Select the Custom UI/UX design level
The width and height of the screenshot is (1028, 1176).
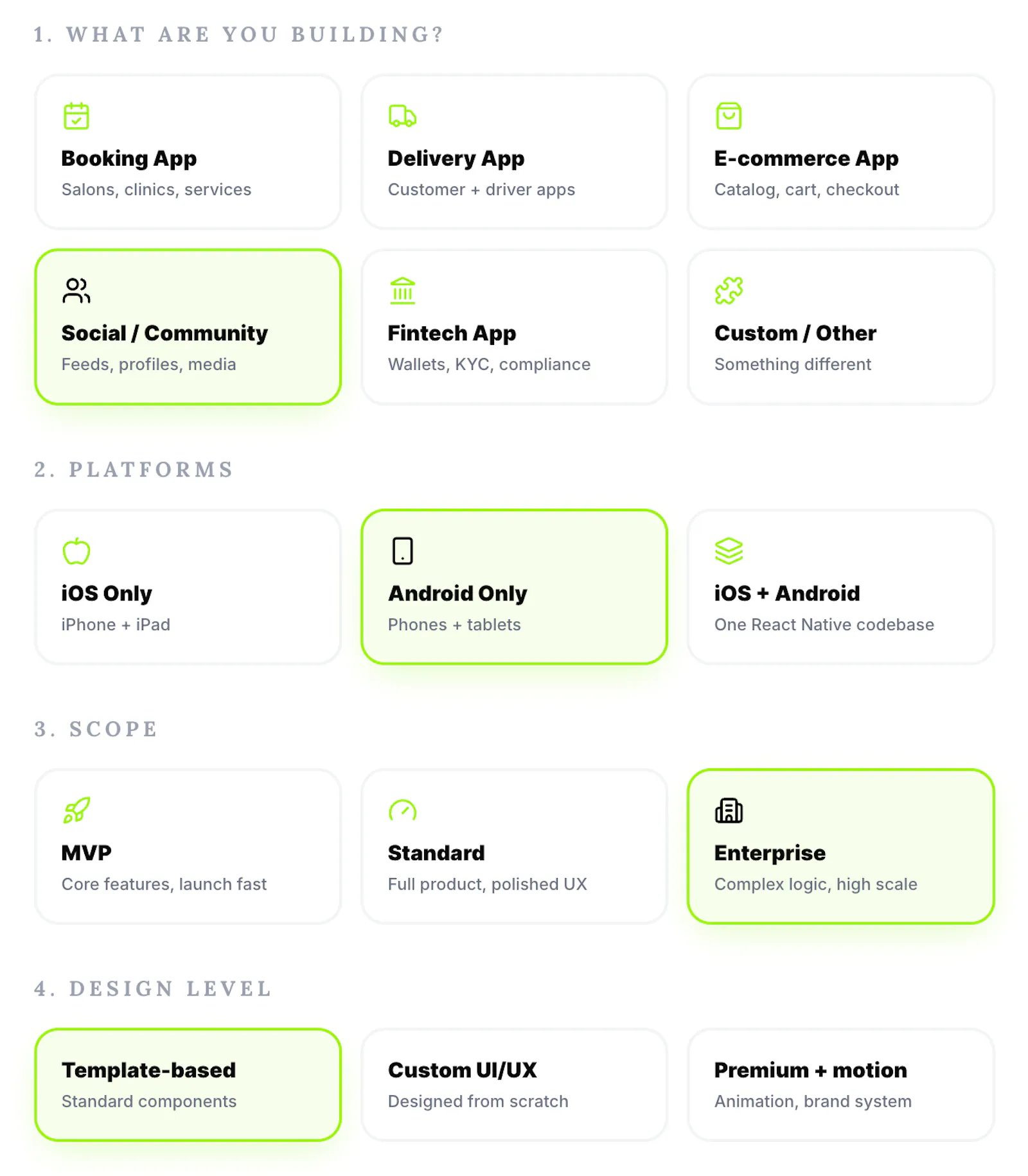click(x=514, y=1084)
